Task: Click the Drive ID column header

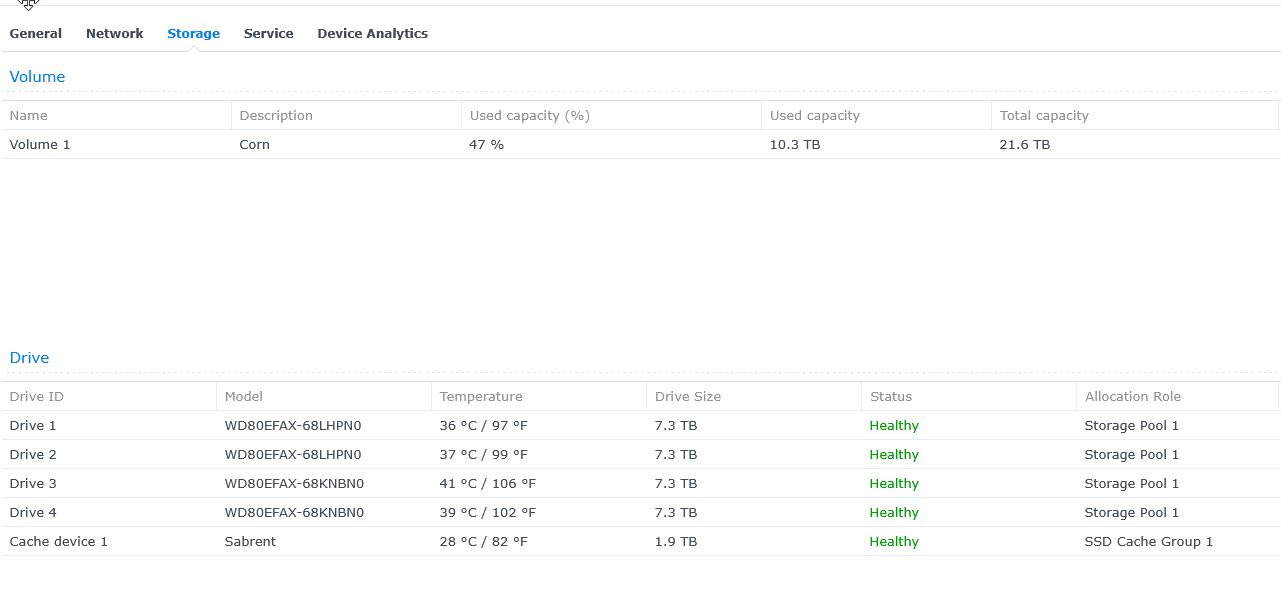Action: click(36, 397)
